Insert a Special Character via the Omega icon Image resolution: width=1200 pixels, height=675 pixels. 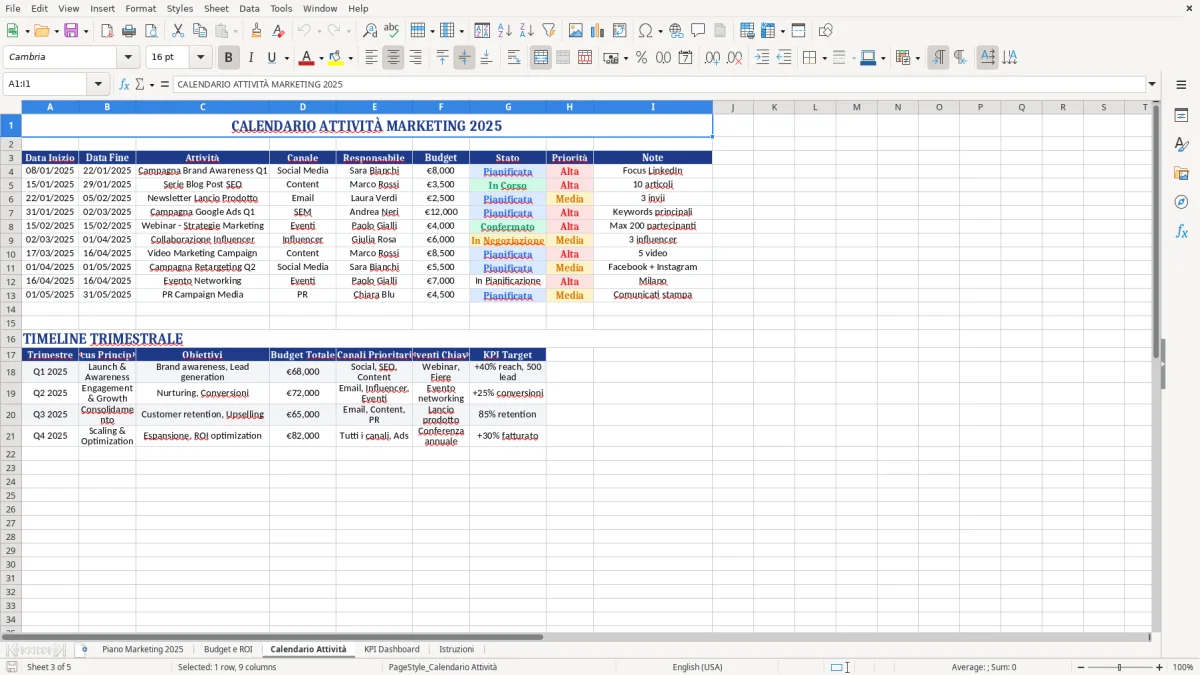coord(646,31)
